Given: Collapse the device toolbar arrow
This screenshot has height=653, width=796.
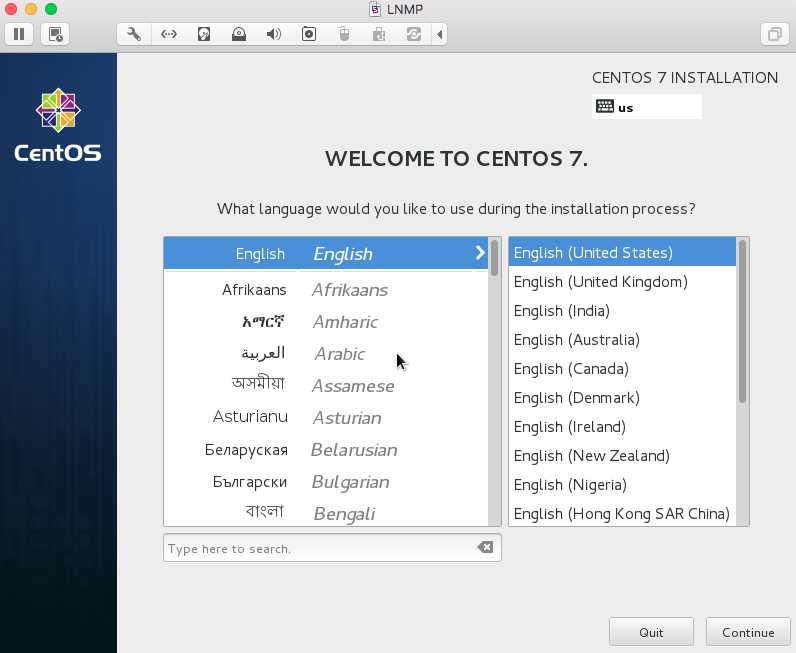Looking at the screenshot, I should (x=440, y=34).
